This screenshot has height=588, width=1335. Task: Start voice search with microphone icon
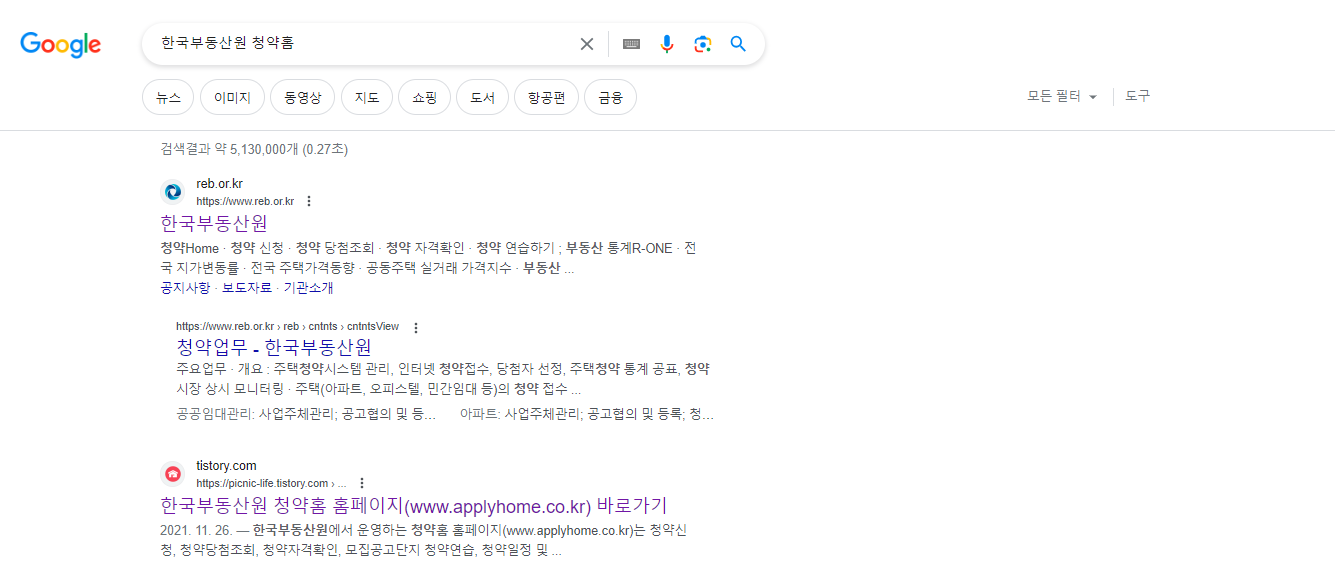(667, 44)
